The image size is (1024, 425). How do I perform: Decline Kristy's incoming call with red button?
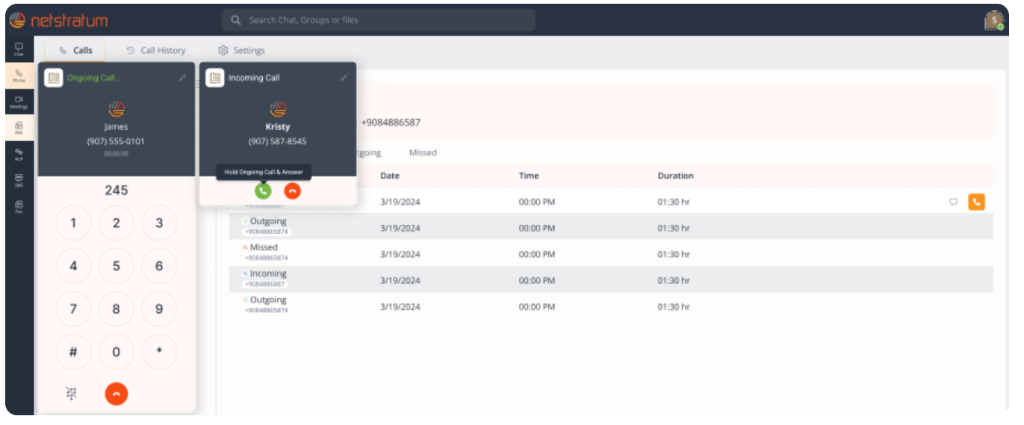(293, 191)
